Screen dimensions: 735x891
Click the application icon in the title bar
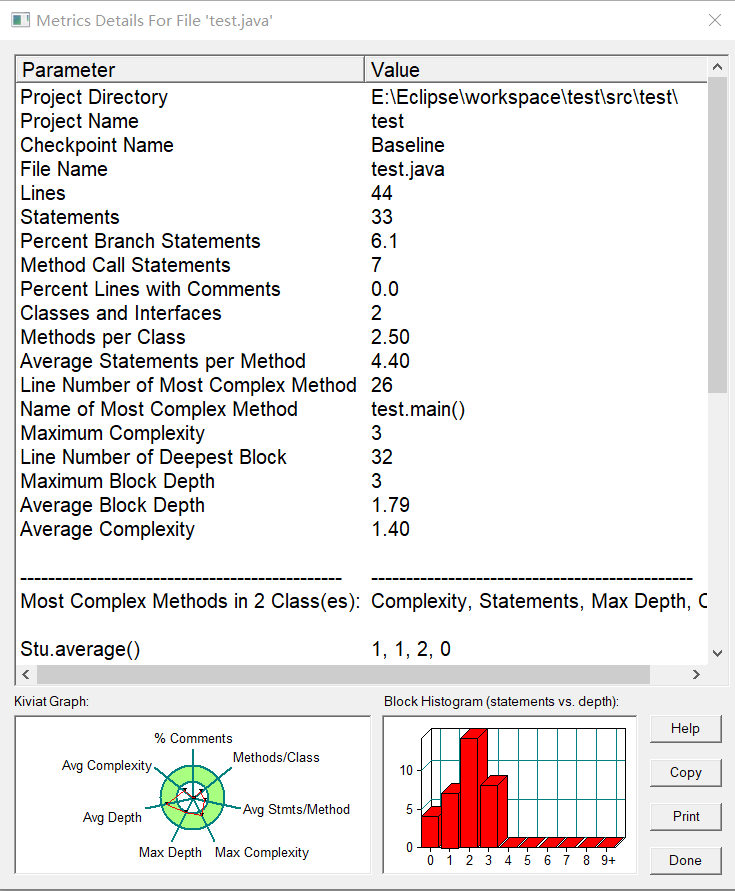(x=20, y=20)
